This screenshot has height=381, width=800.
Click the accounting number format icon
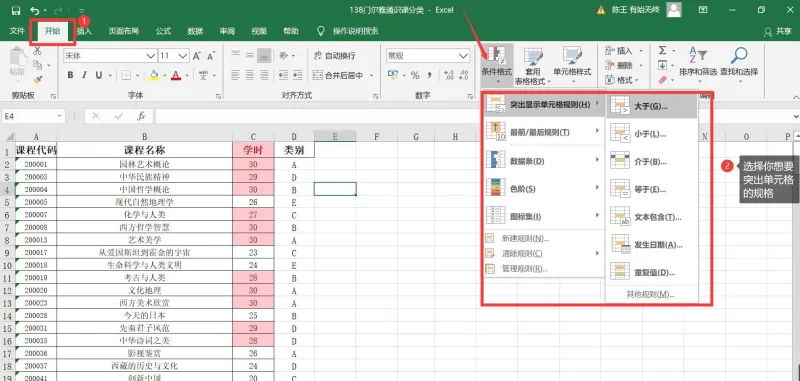click(392, 75)
